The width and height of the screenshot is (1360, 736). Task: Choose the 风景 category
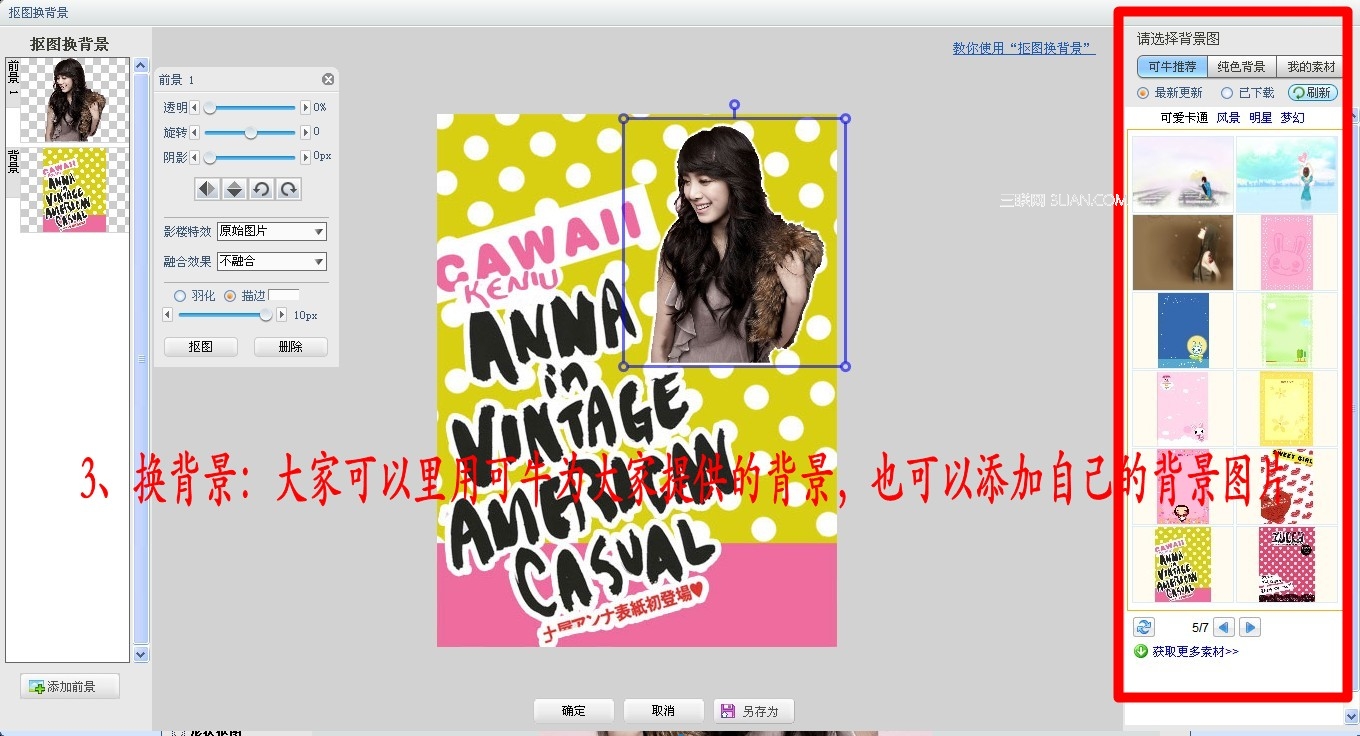tap(1228, 118)
